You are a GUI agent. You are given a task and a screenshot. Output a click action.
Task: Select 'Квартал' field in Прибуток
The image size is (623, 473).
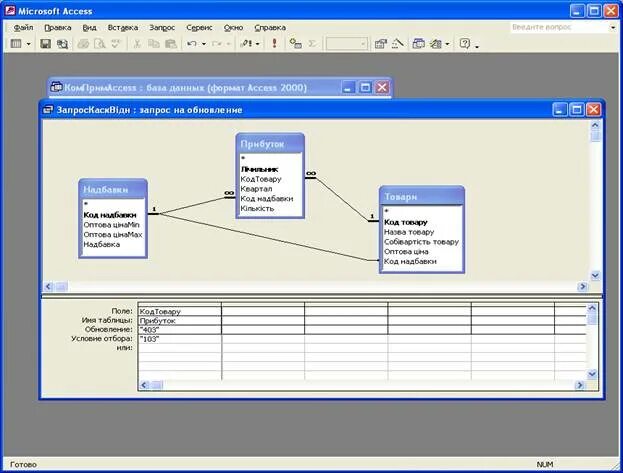[256, 189]
